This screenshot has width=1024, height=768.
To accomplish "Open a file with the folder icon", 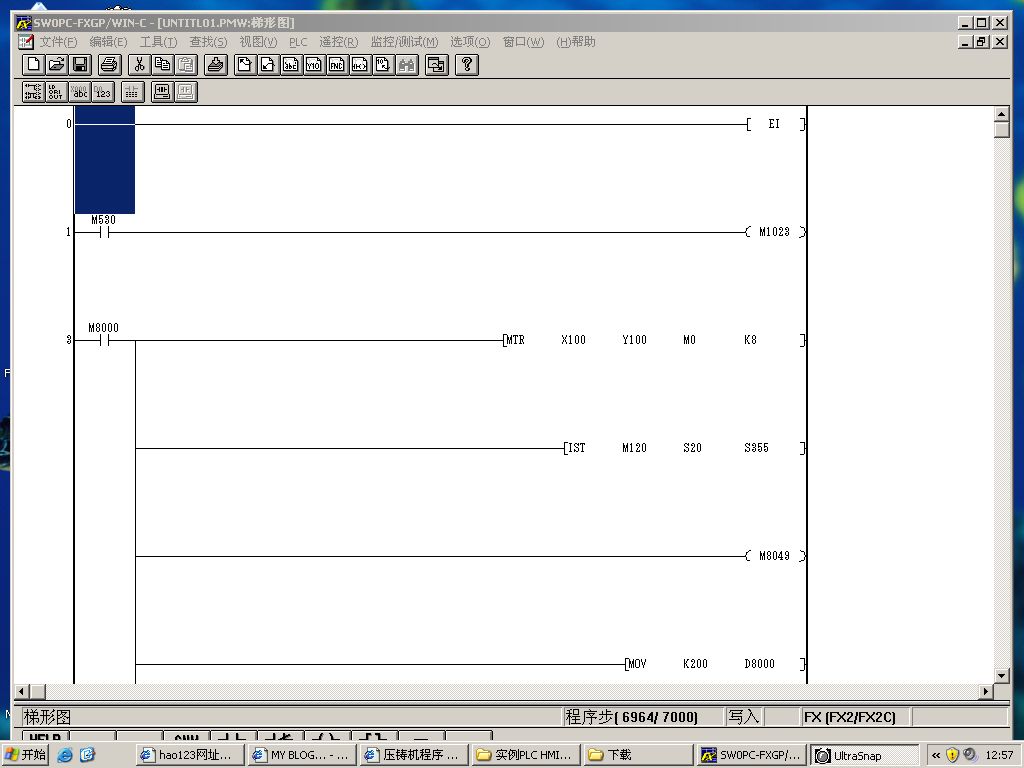I will (57, 65).
